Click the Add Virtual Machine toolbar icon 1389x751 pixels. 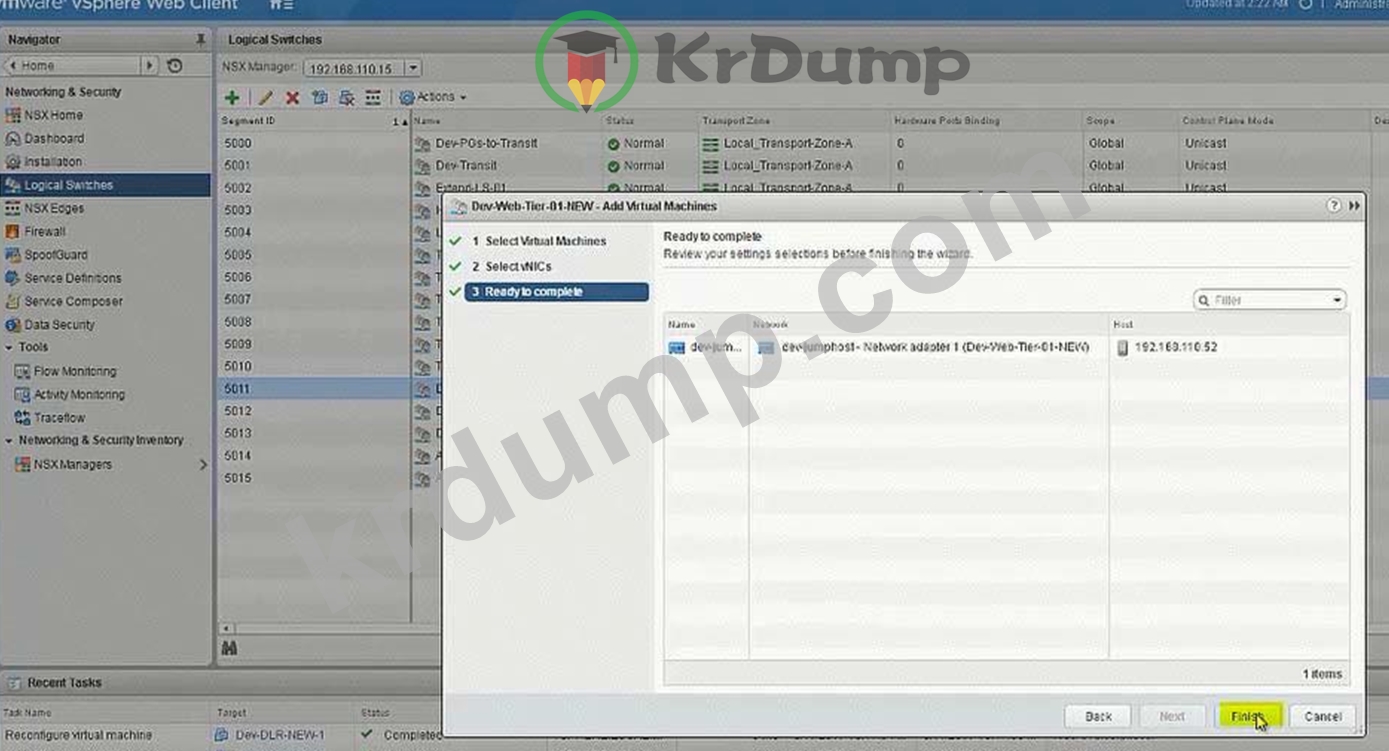click(x=319, y=97)
